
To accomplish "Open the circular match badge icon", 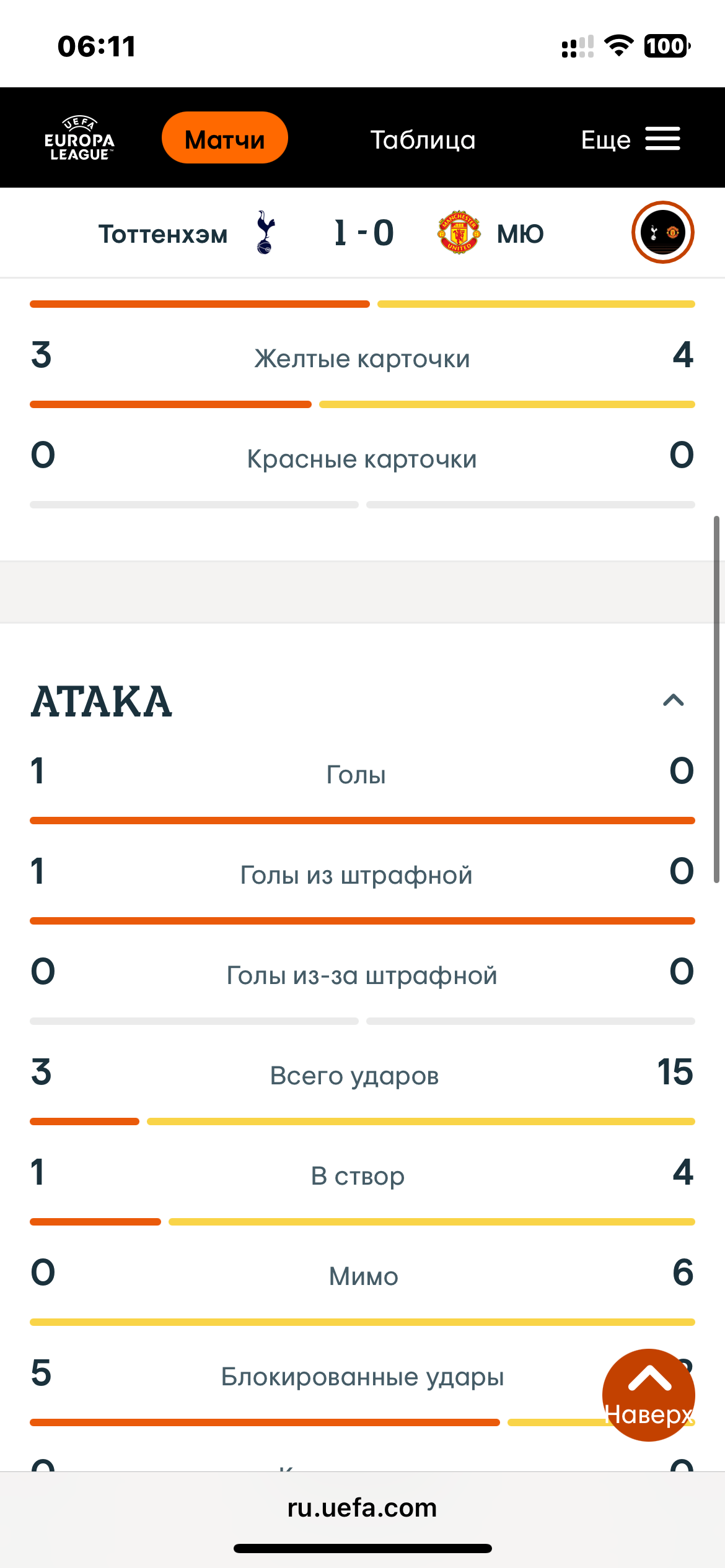I will coord(662,233).
